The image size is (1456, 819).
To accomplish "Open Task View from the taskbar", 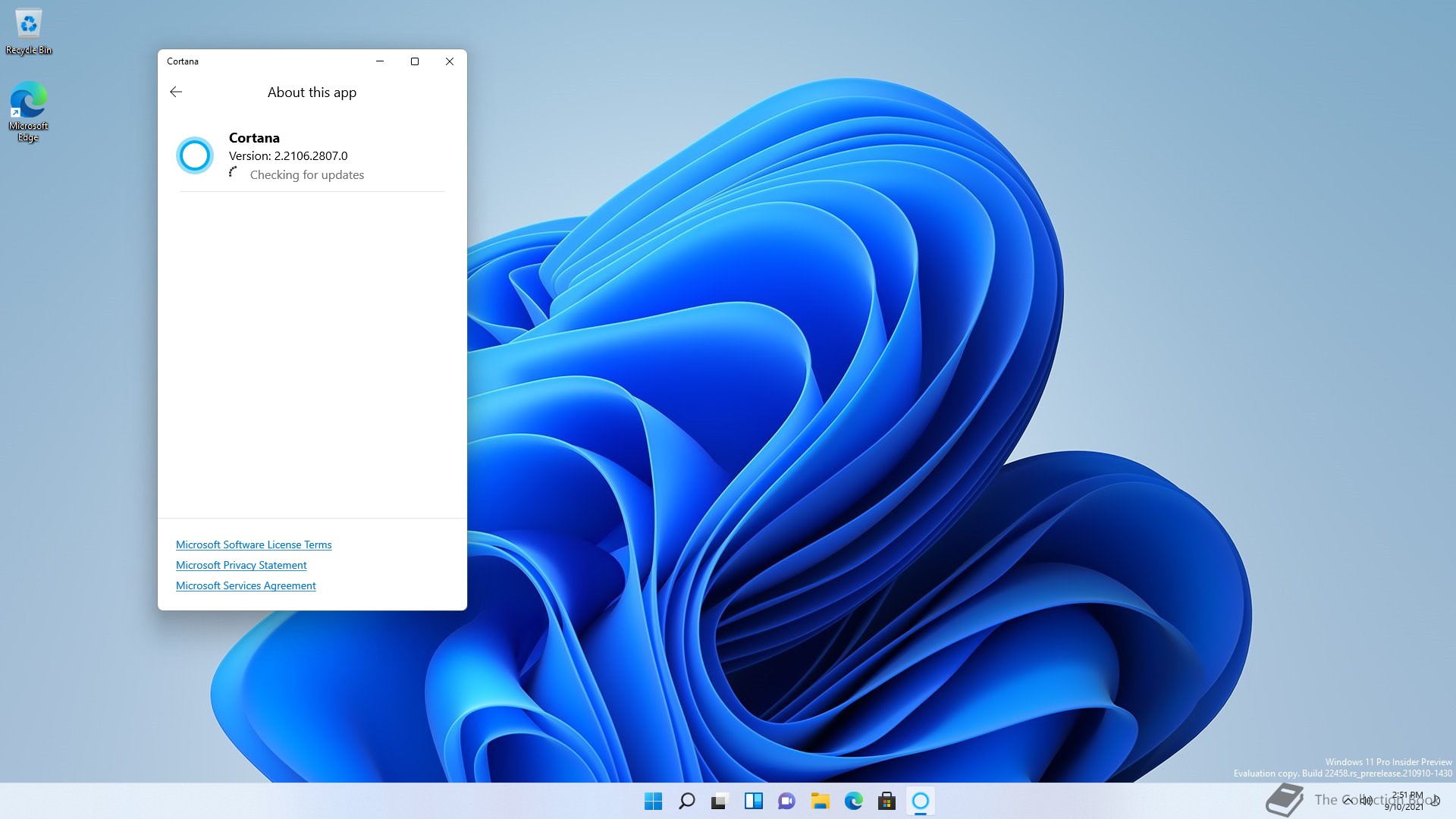I will click(x=720, y=801).
